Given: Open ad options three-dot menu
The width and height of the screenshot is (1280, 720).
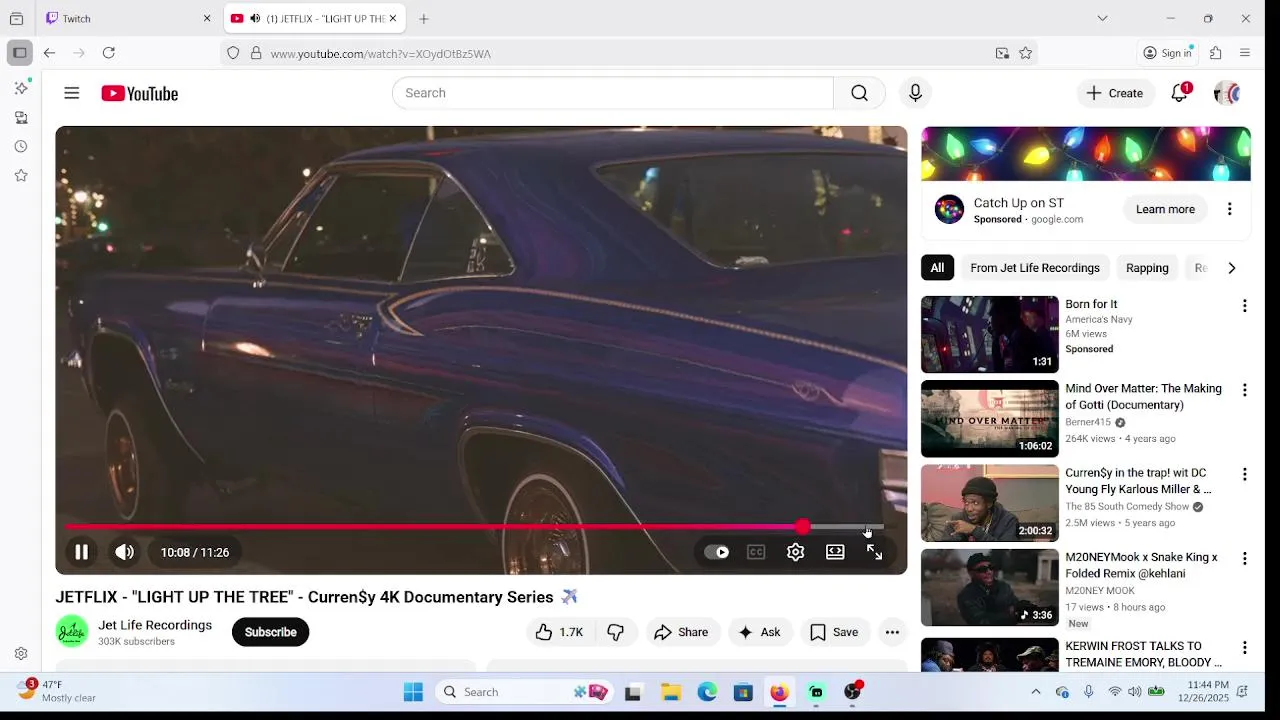Looking at the screenshot, I should [x=1230, y=209].
